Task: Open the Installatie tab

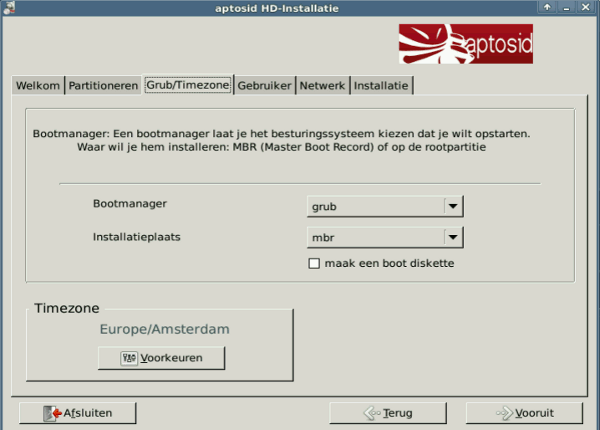Action: click(x=381, y=86)
